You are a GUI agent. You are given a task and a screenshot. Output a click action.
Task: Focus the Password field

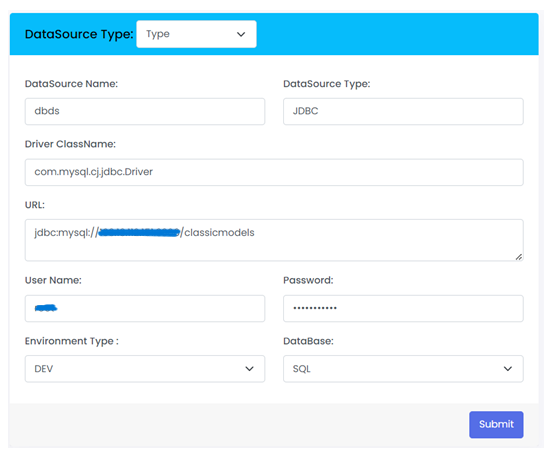pos(403,308)
